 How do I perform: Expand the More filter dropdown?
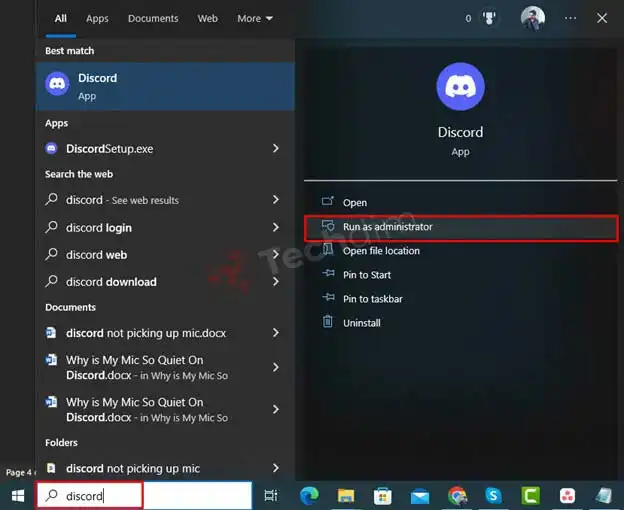pos(255,19)
